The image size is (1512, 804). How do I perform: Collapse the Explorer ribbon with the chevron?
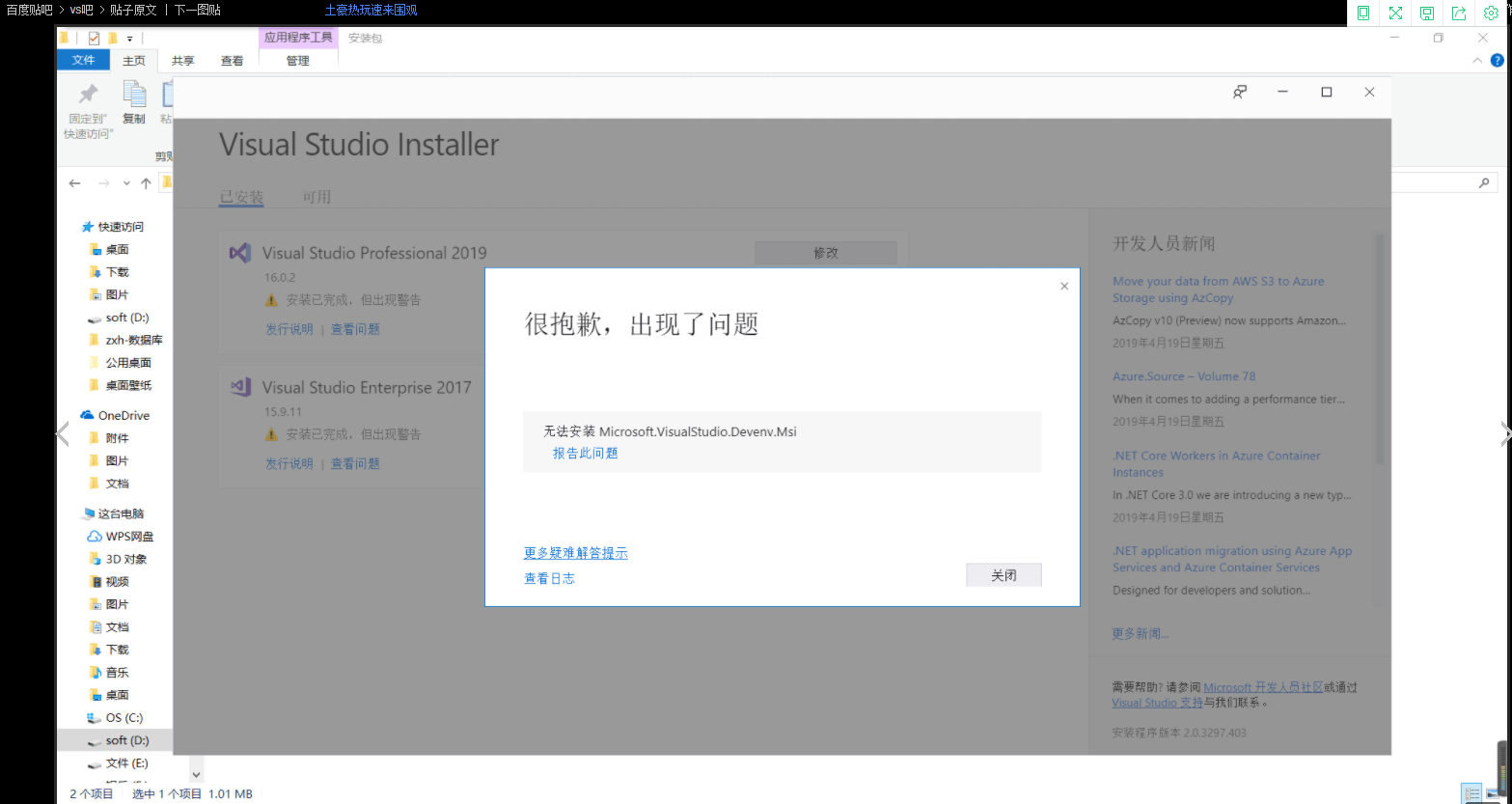click(x=1477, y=60)
